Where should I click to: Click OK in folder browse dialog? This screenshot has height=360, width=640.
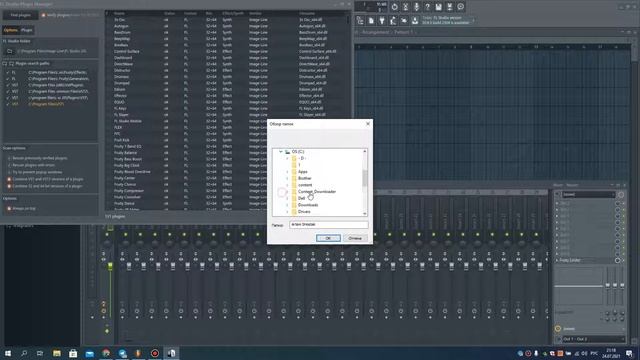tap(328, 238)
